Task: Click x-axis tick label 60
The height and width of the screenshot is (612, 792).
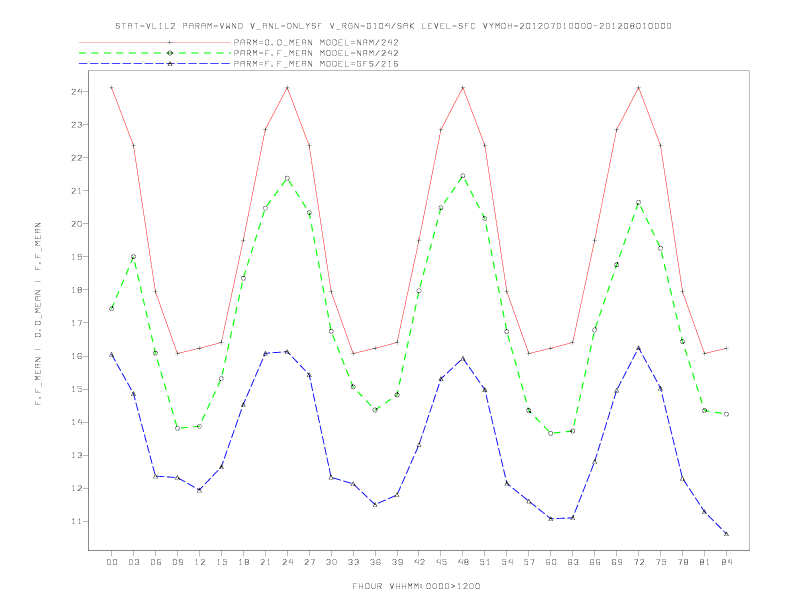Action: [551, 562]
